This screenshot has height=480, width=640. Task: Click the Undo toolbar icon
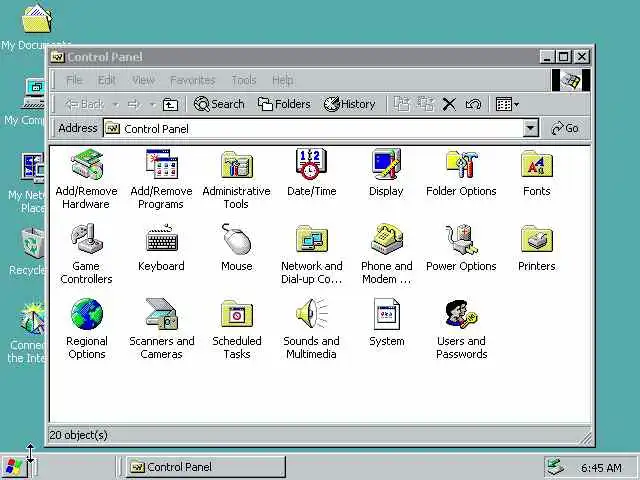click(473, 104)
